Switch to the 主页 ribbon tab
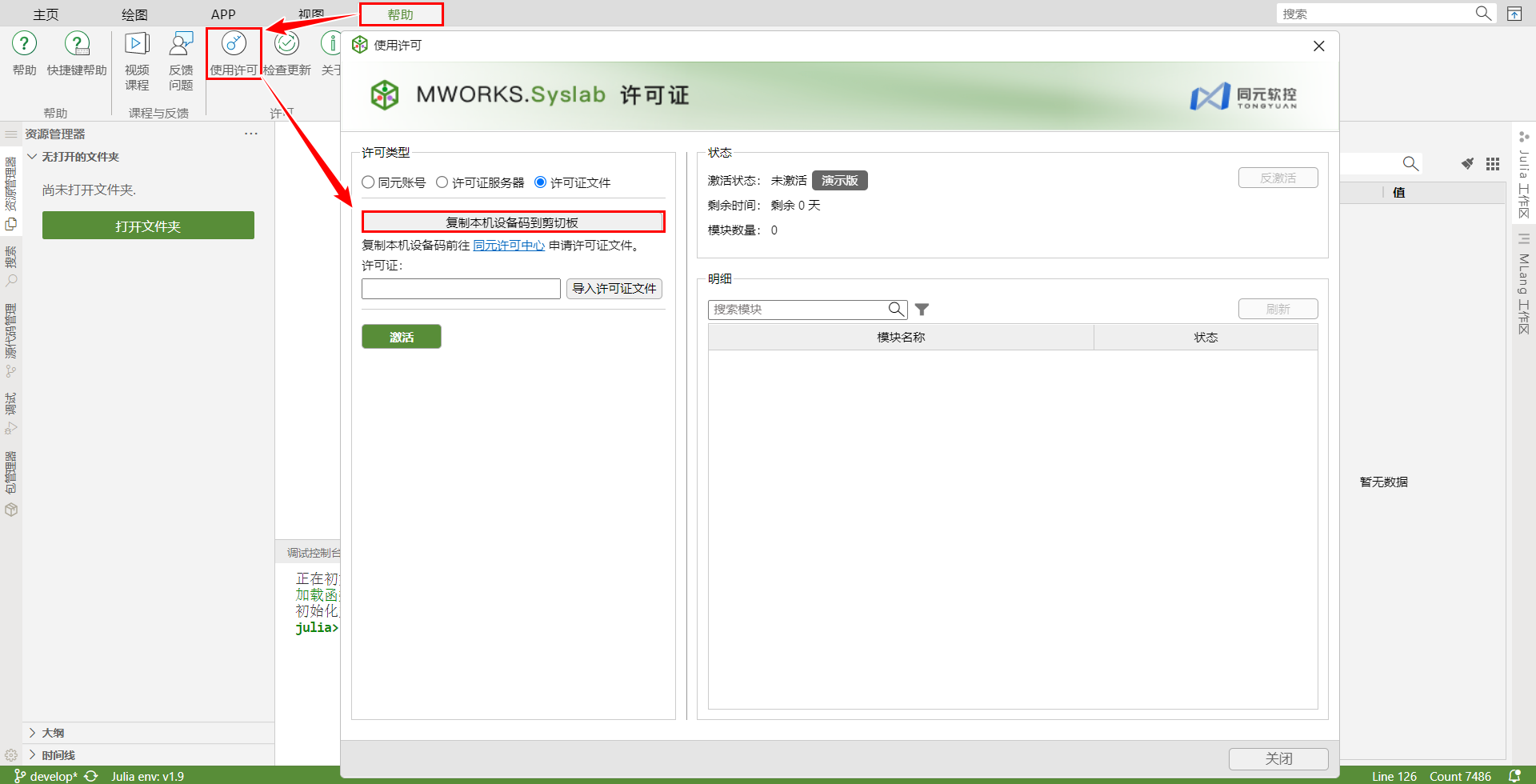This screenshot has width=1536, height=784. coord(46,14)
